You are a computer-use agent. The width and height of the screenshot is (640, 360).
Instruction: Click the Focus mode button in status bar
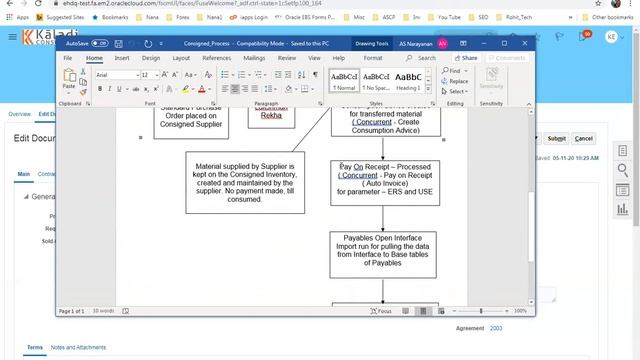pyautogui.click(x=381, y=311)
